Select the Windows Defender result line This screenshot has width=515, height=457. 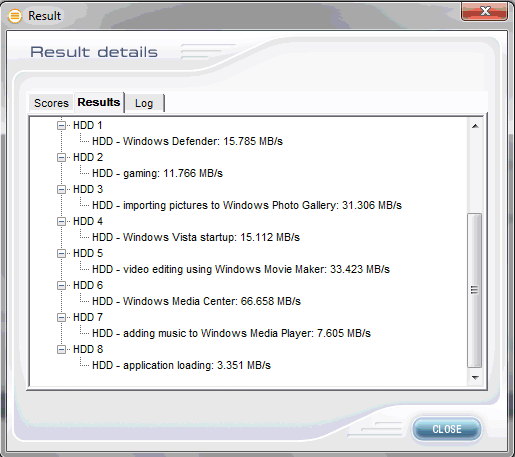(187, 141)
